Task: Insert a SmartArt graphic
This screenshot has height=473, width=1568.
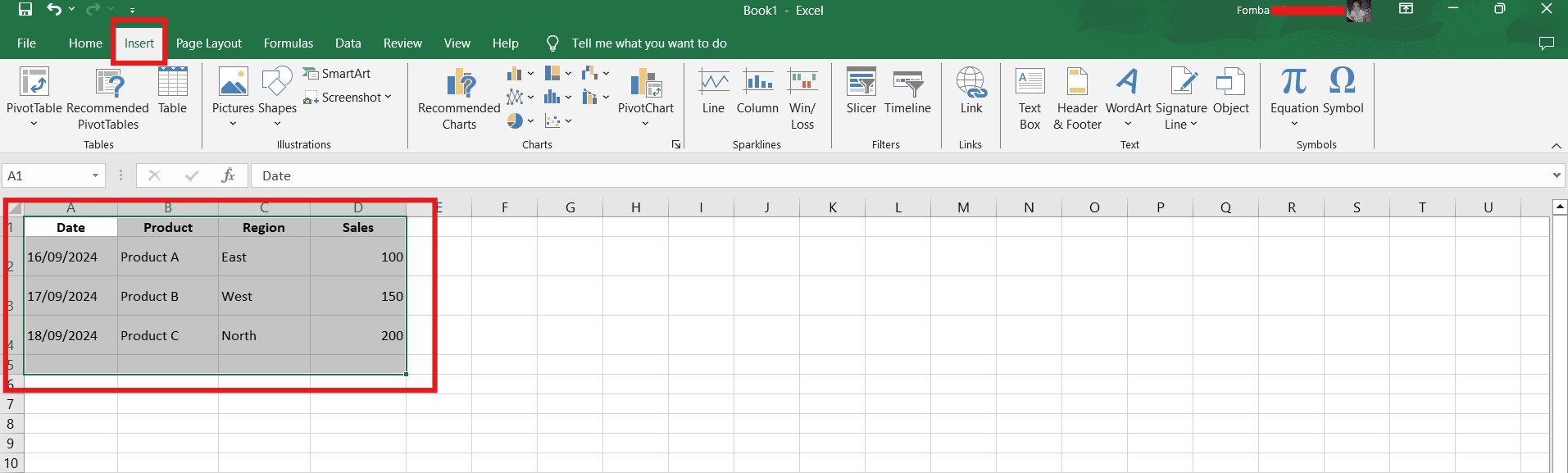Action: click(x=337, y=74)
